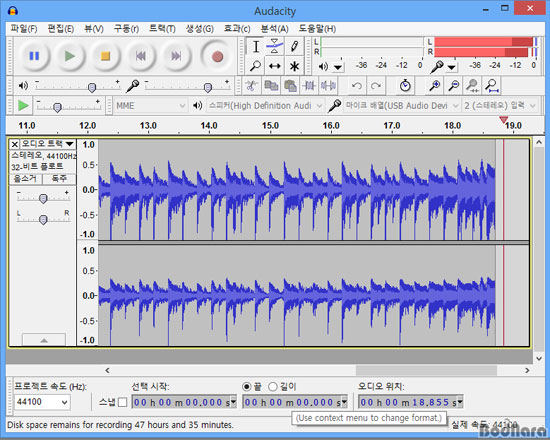Select the Zoom magnifier tool
The height and width of the screenshot is (440, 550).
(256, 66)
